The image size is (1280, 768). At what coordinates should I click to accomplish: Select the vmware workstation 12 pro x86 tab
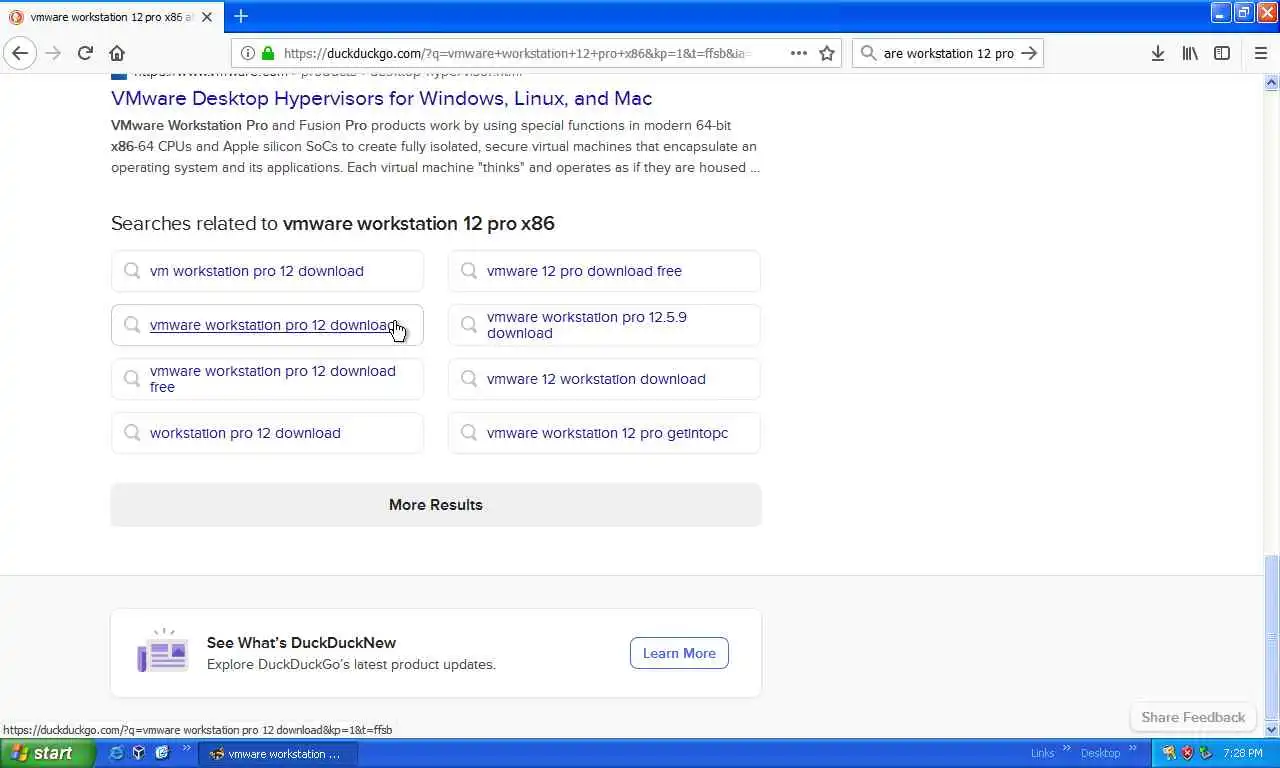click(112, 17)
